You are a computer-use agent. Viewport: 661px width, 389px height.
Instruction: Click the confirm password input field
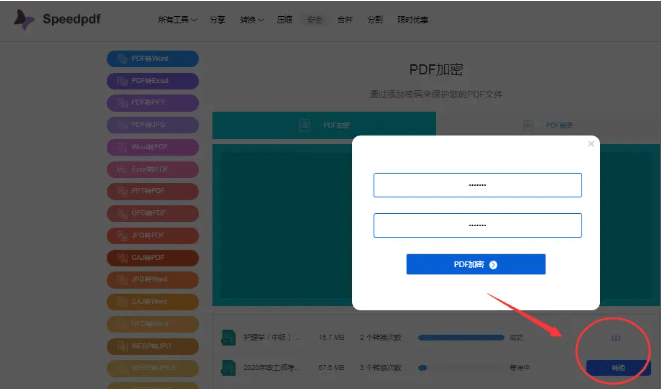pyautogui.click(x=477, y=225)
